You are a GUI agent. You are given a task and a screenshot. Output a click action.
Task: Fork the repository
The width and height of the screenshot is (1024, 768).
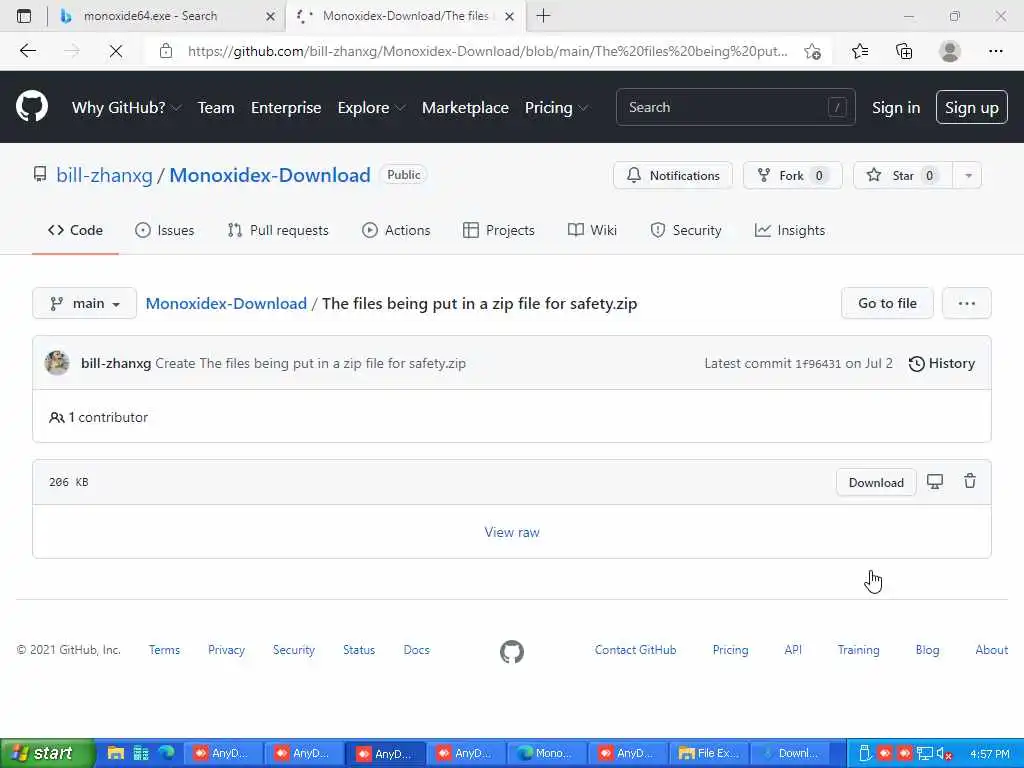[x=792, y=175]
